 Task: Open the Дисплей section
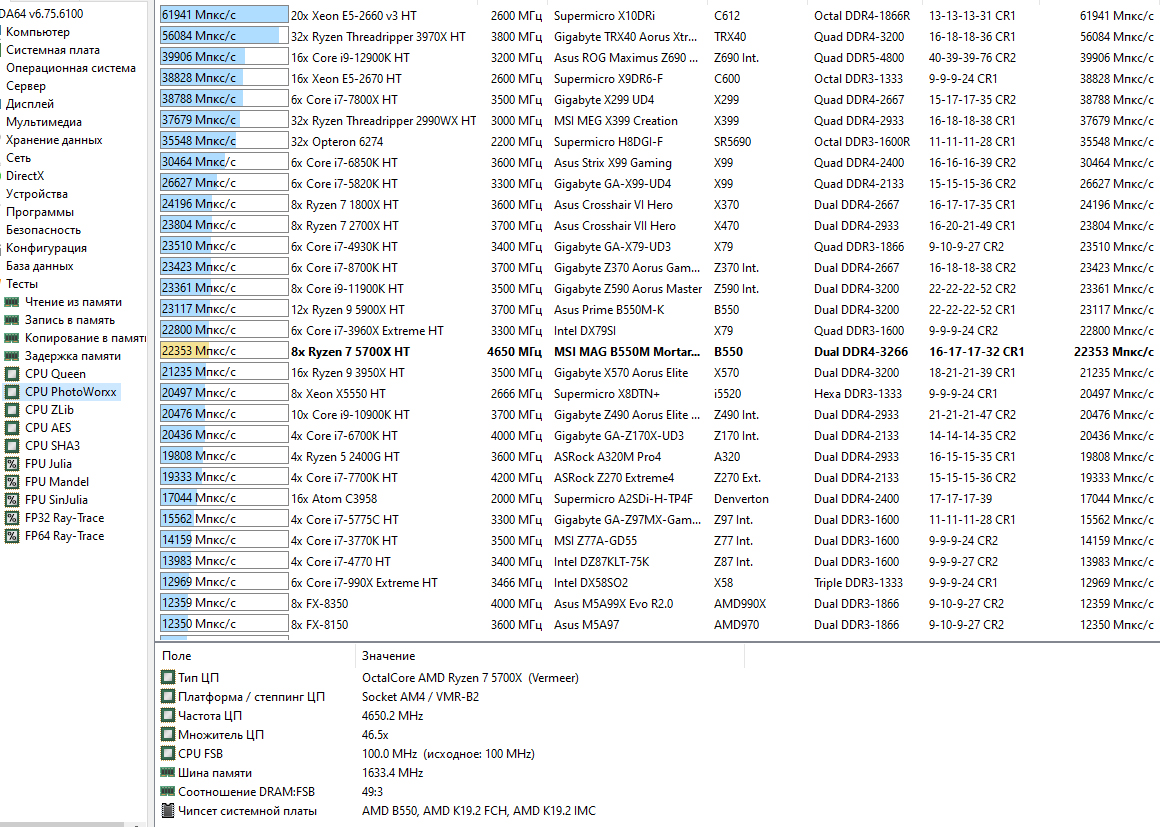pyautogui.click(x=30, y=104)
